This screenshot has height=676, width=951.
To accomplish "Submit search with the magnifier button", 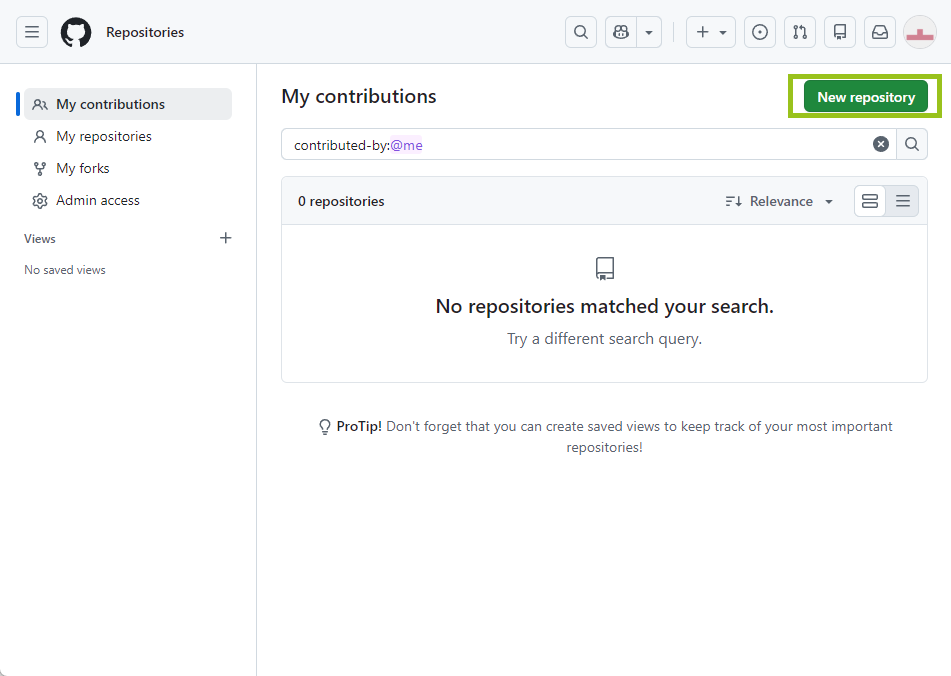I will 912,144.
